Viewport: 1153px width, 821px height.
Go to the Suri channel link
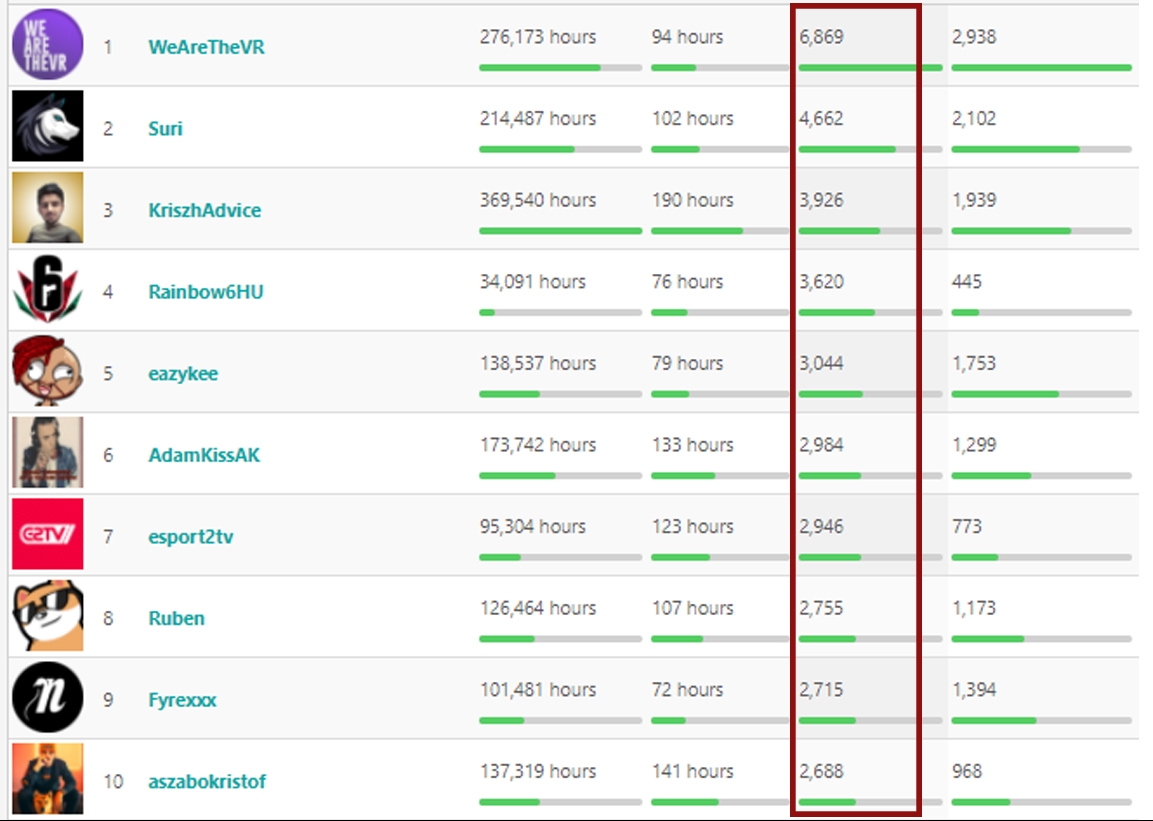click(x=165, y=129)
